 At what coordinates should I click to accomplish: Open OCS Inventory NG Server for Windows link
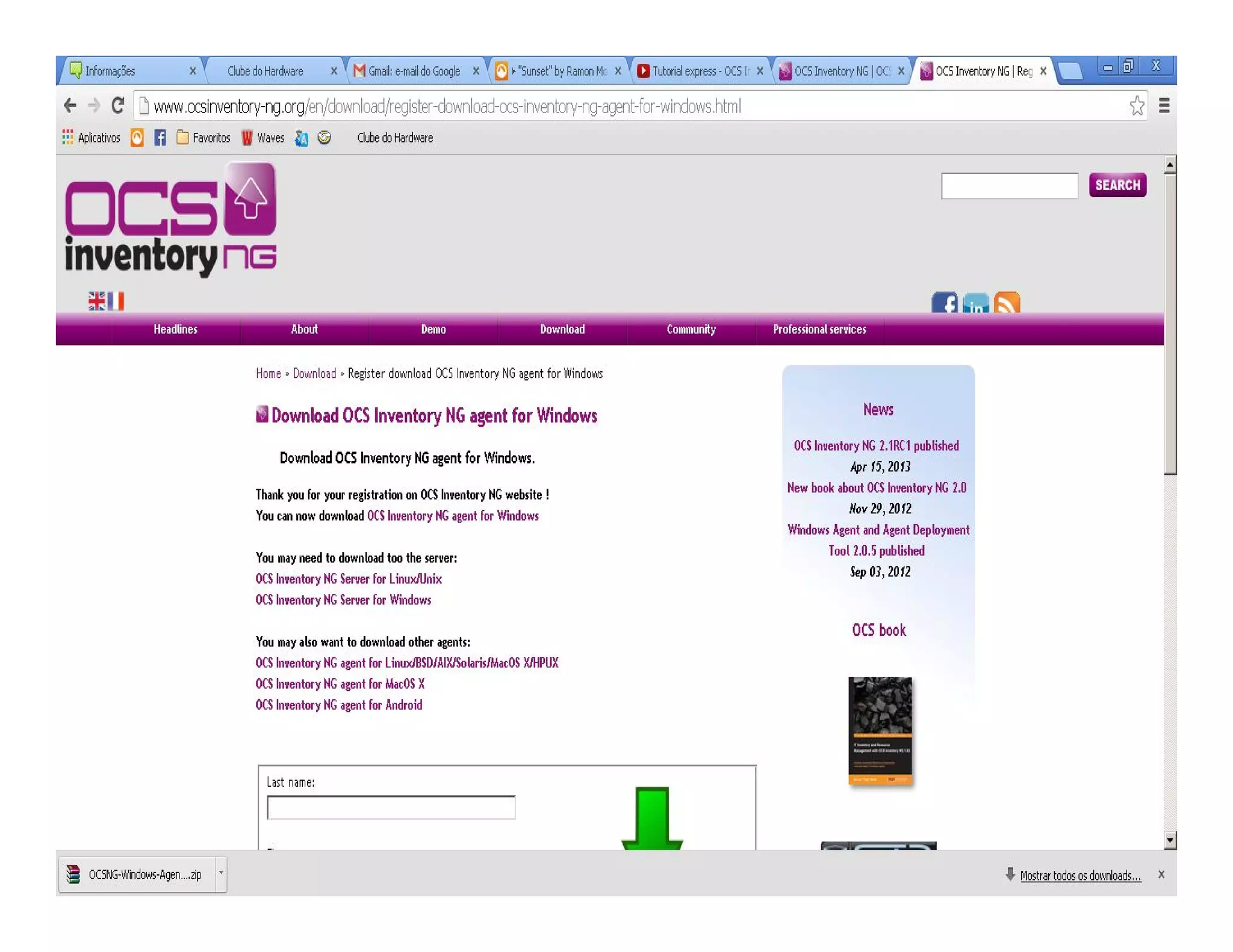click(x=343, y=600)
